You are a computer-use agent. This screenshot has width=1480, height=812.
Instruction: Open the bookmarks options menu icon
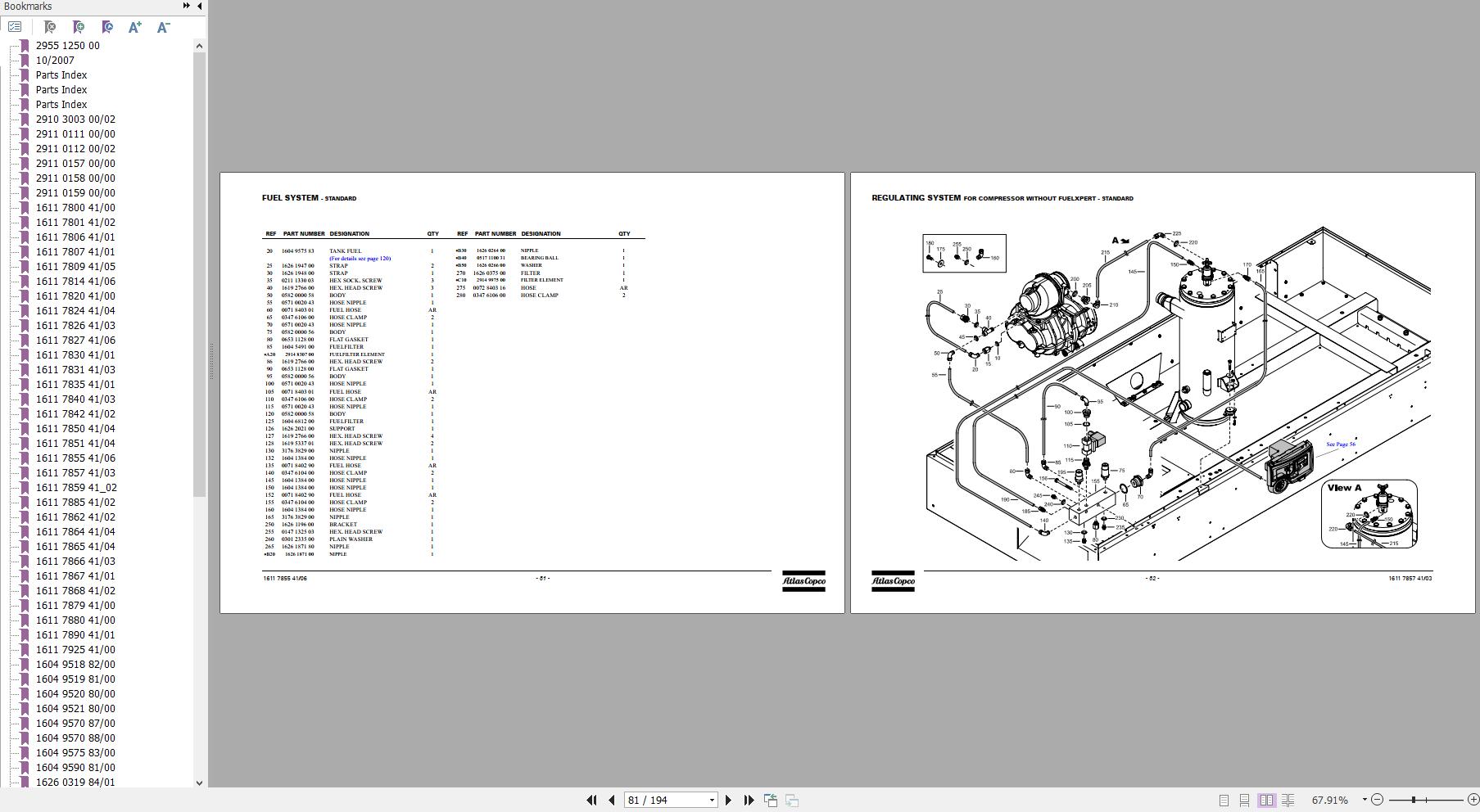pyautogui.click(x=15, y=27)
